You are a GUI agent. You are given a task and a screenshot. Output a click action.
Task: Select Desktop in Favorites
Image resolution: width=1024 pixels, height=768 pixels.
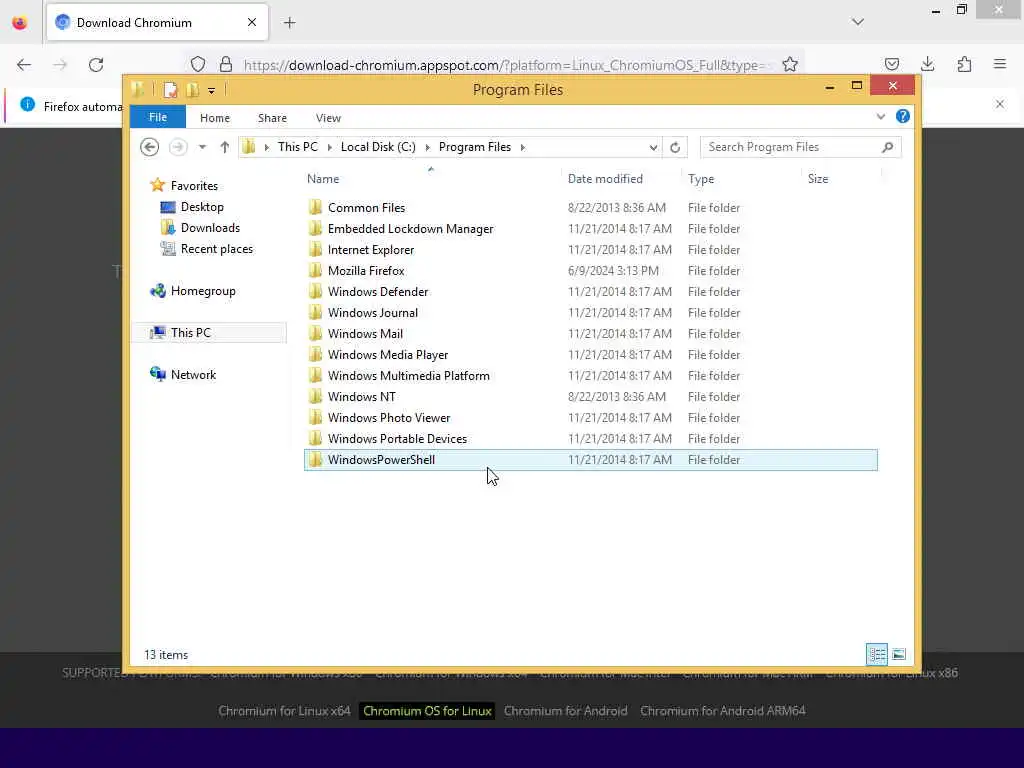tap(202, 207)
